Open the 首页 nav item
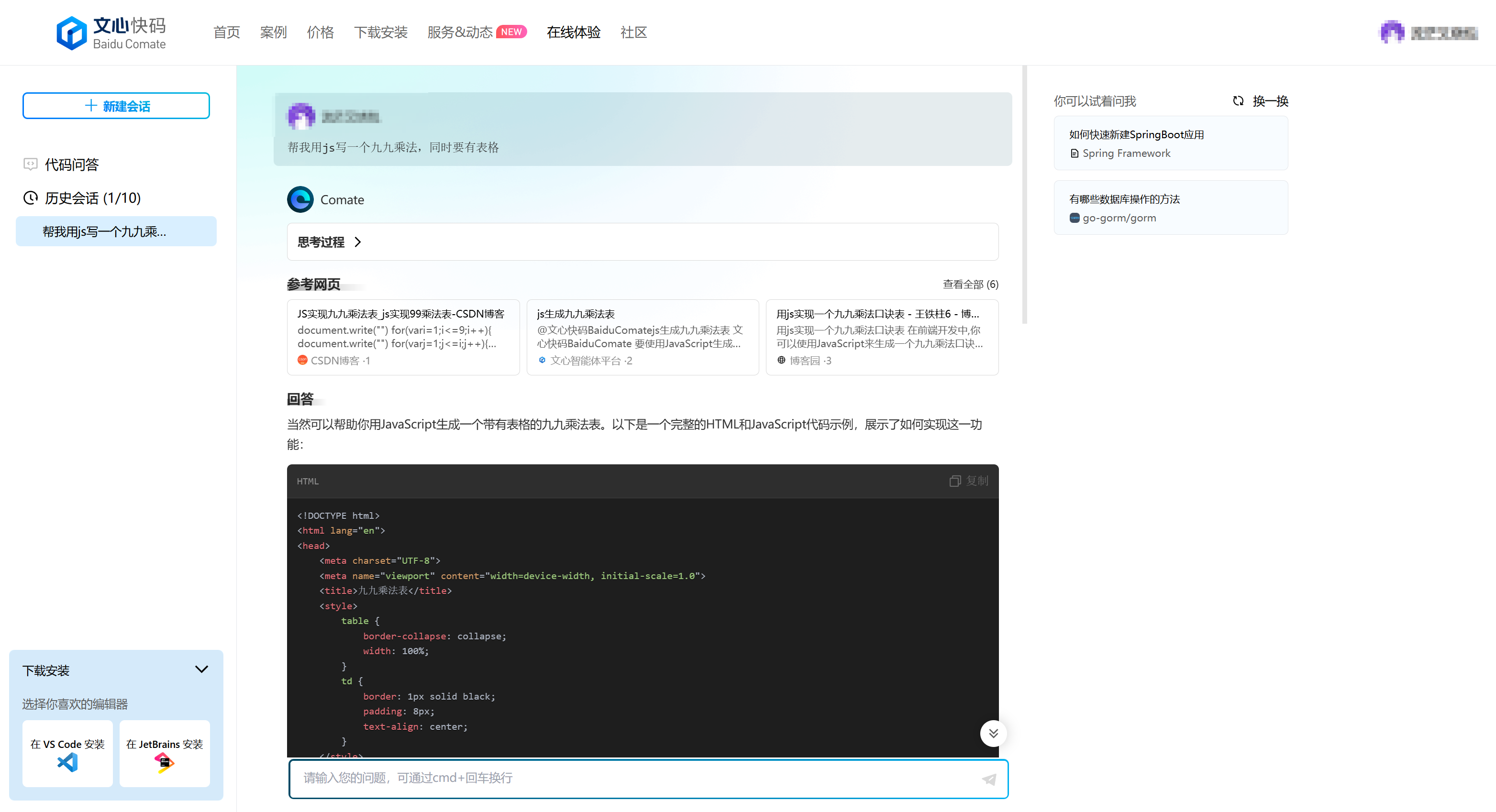 click(226, 33)
